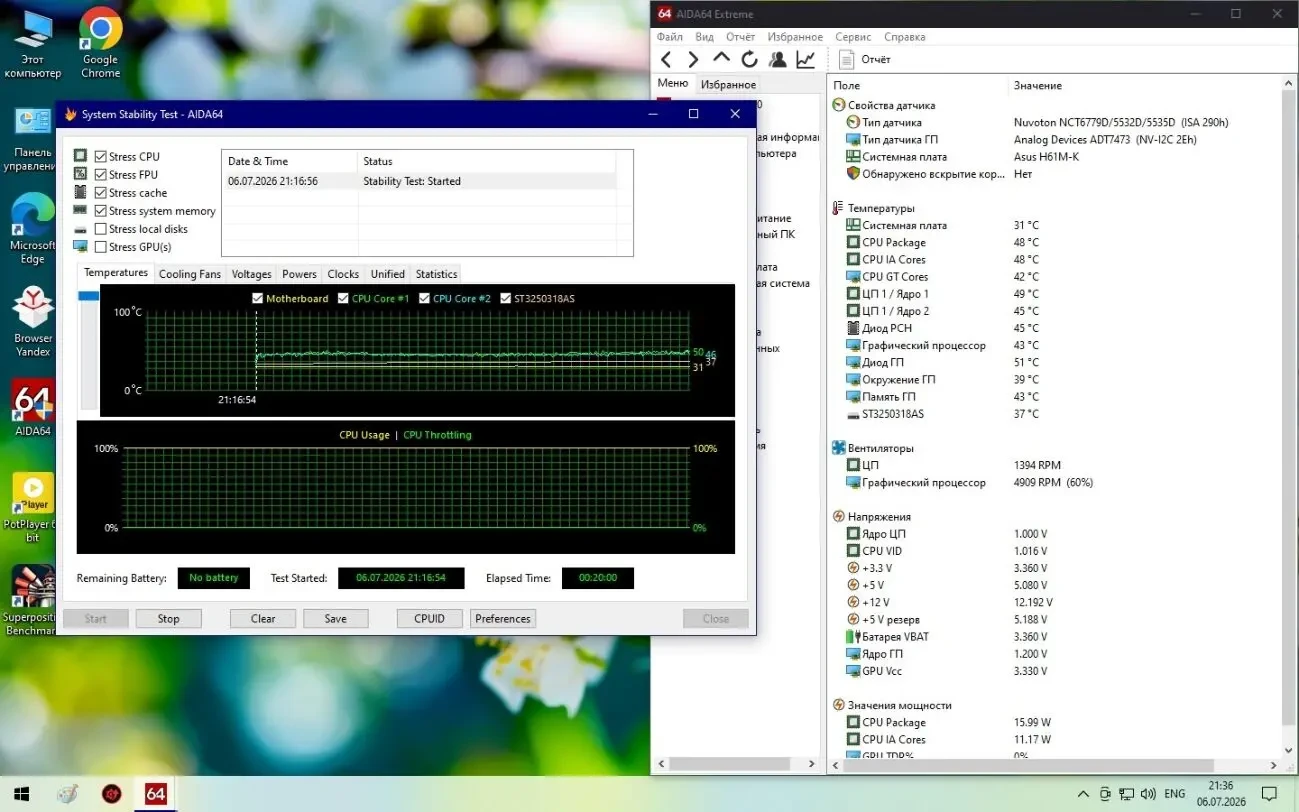Toggle Motherboard graph legend checkbox

(258, 298)
